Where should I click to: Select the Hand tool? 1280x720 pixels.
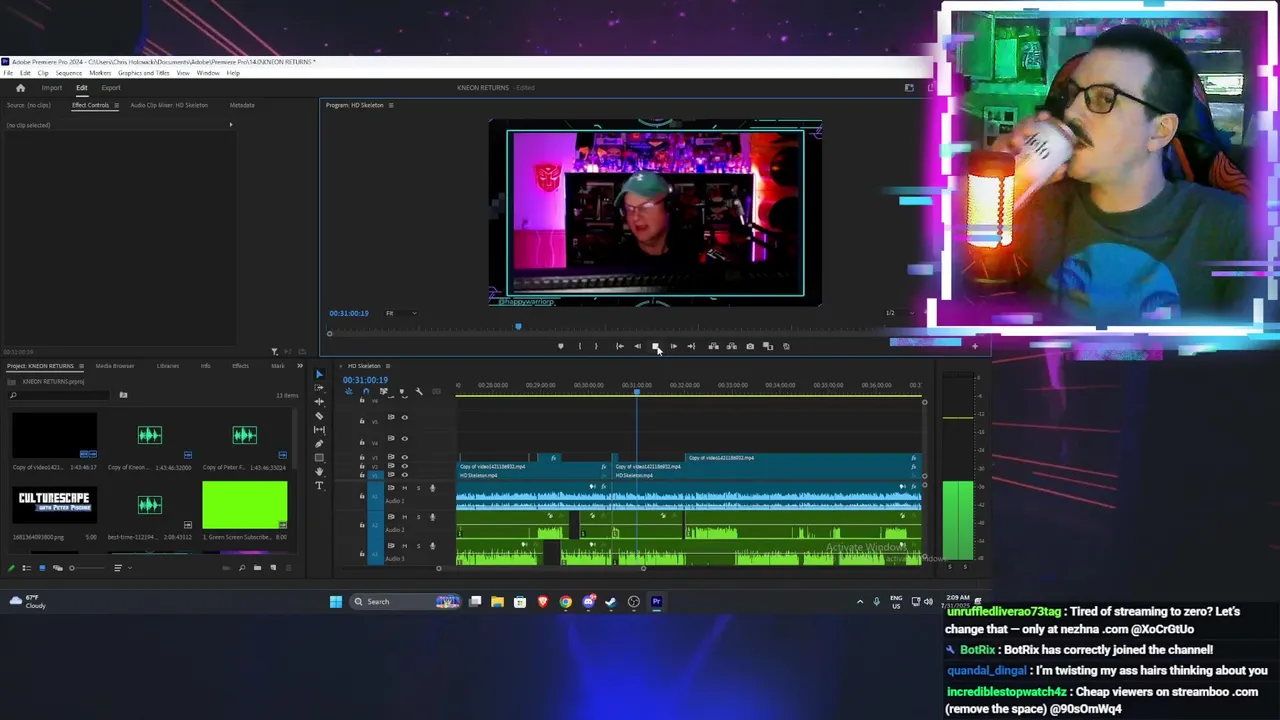coord(319,472)
